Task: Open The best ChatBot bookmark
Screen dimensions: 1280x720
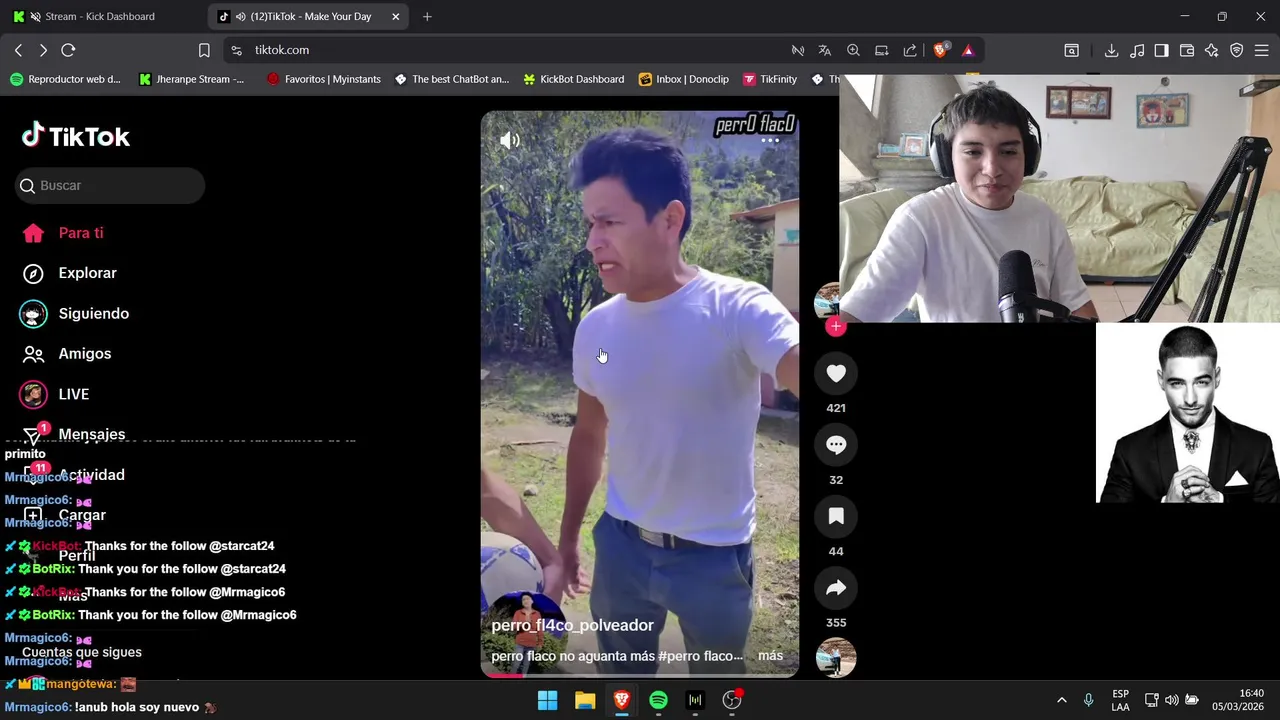Action: click(452, 79)
